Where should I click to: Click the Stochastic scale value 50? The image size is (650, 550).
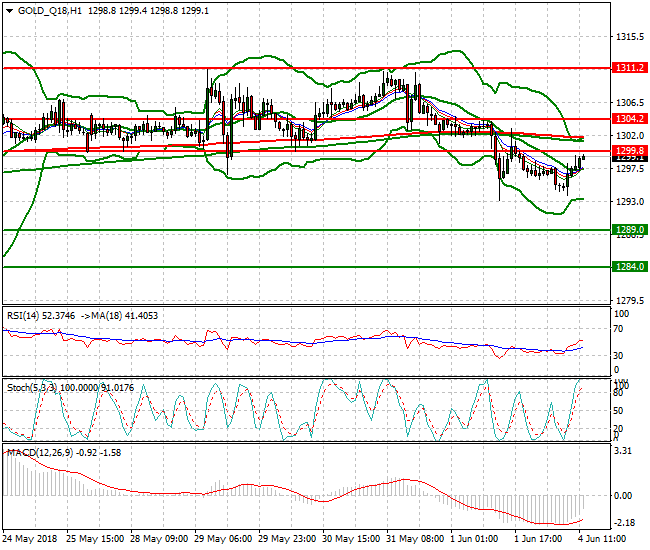pyautogui.click(x=618, y=411)
